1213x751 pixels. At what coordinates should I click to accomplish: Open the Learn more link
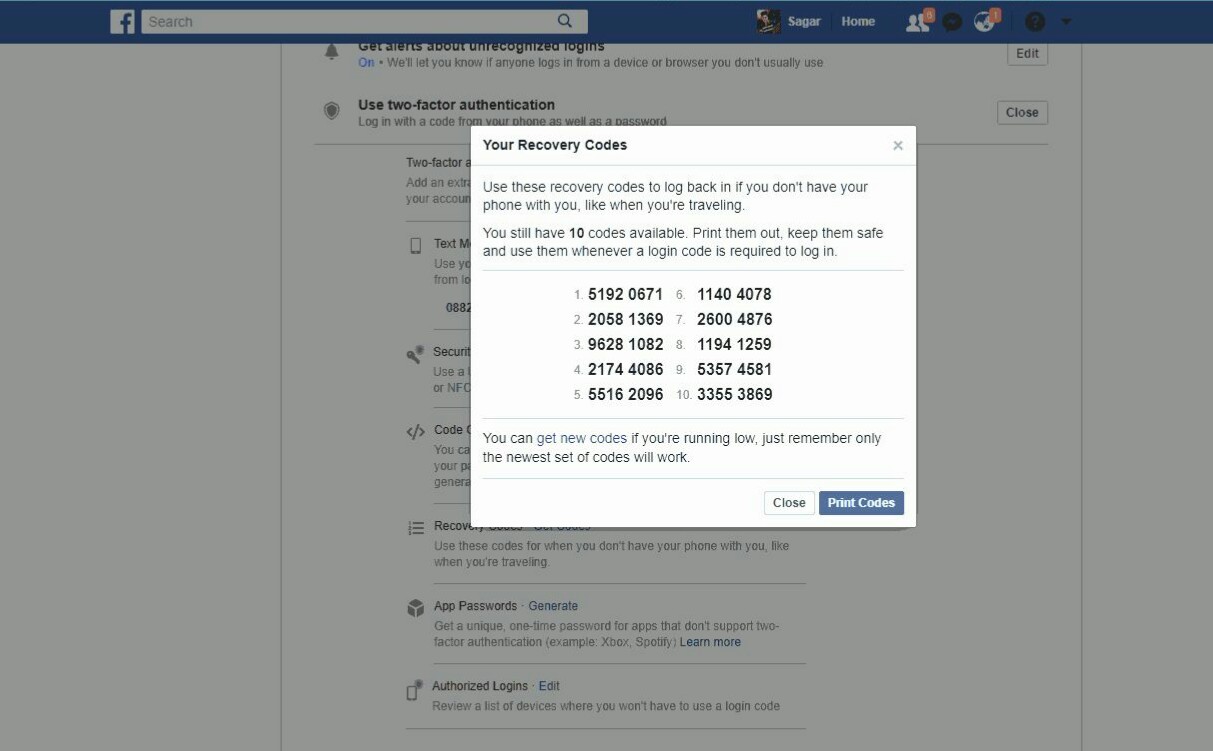(x=710, y=642)
